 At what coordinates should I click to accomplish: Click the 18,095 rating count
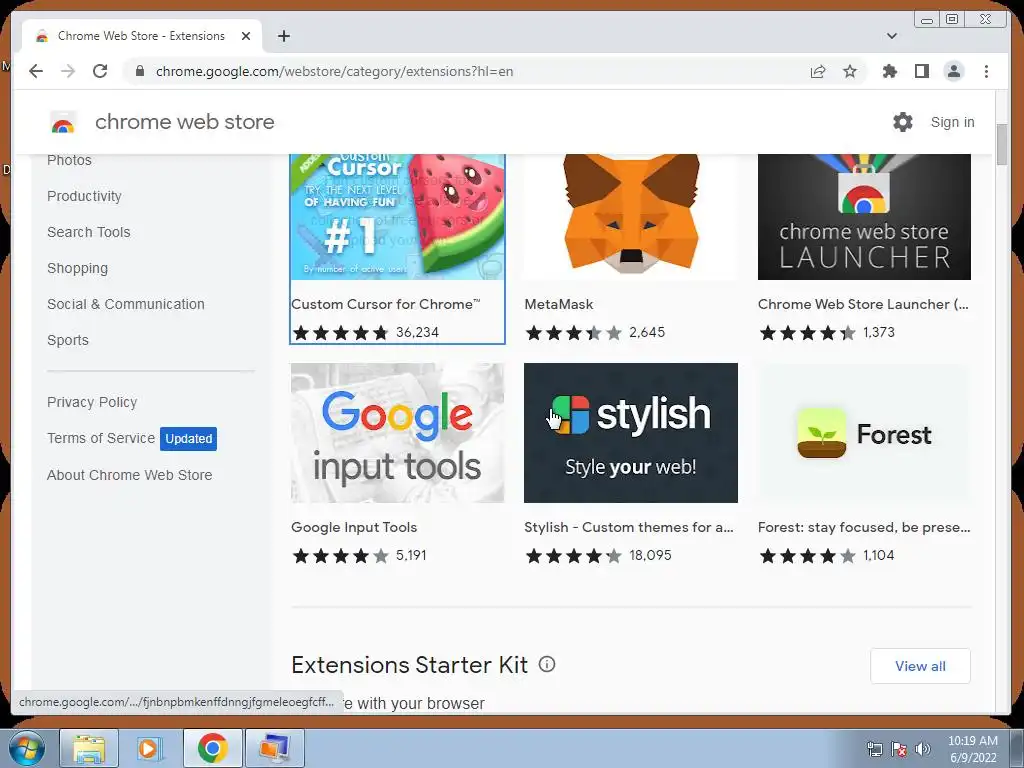point(650,556)
